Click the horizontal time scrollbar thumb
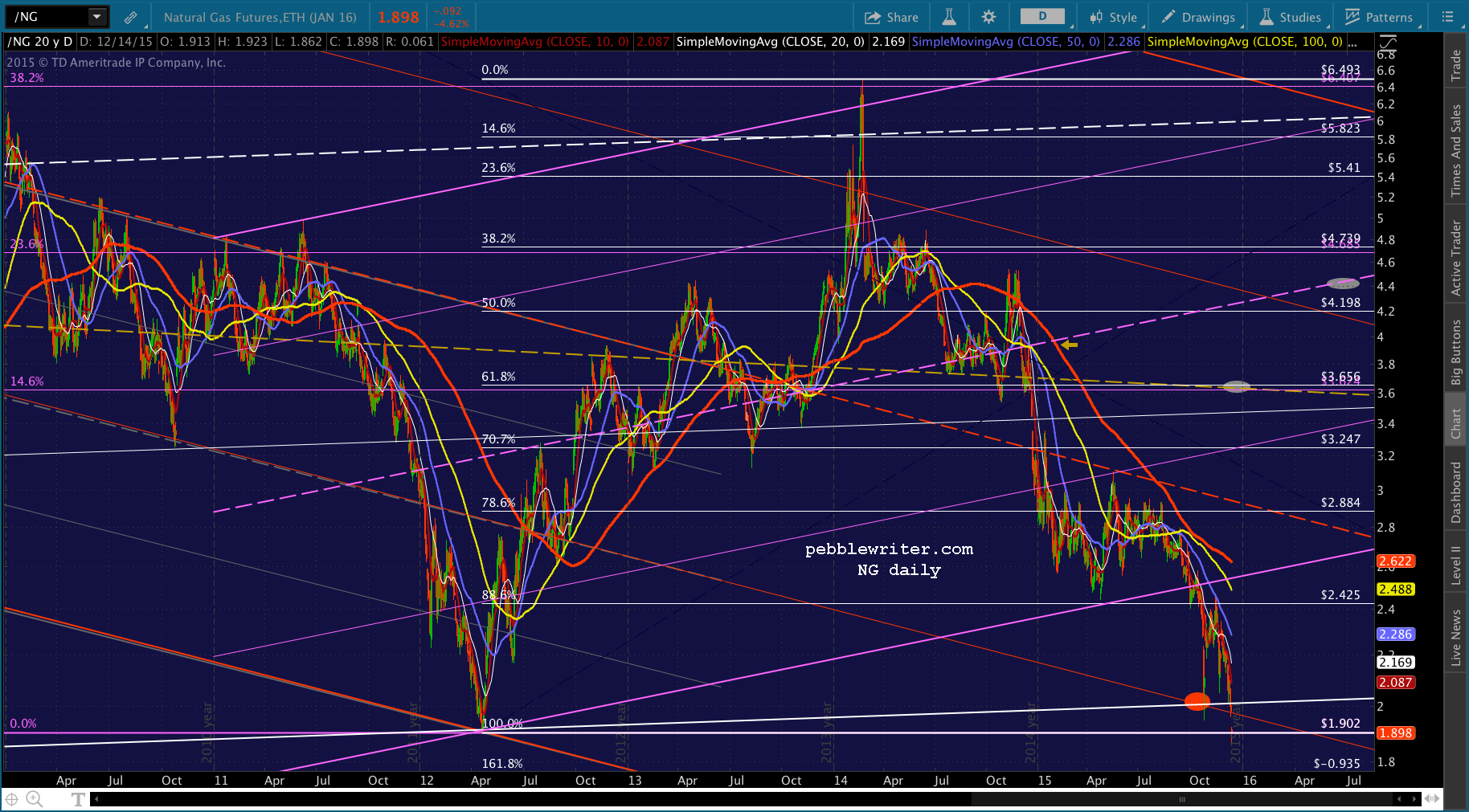Screen dimensions: 1469x812 click(x=1182, y=799)
